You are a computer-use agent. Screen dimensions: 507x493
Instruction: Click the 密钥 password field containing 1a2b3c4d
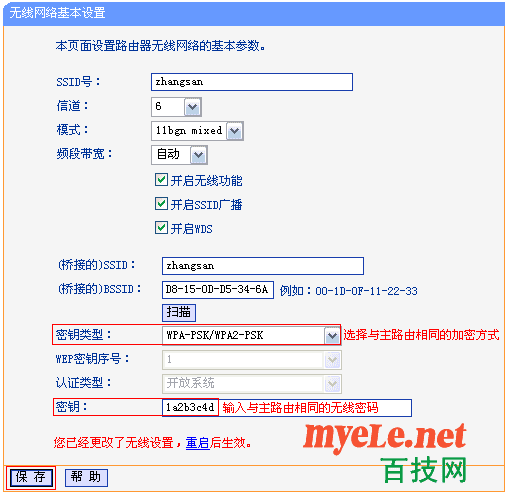(x=287, y=408)
